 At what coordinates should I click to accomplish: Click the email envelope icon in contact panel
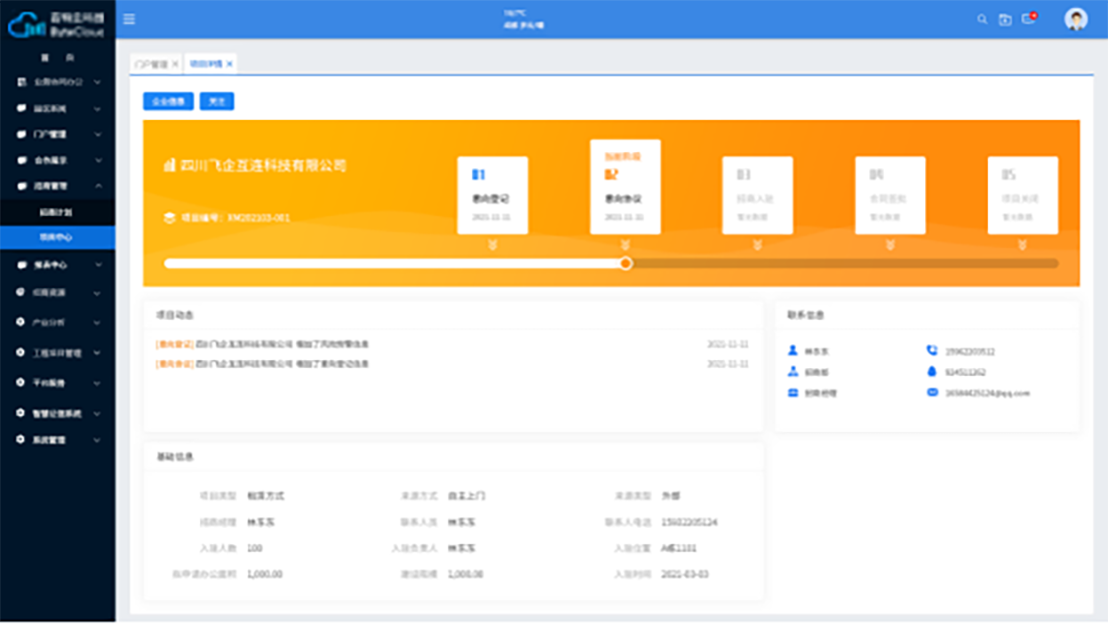coord(932,393)
